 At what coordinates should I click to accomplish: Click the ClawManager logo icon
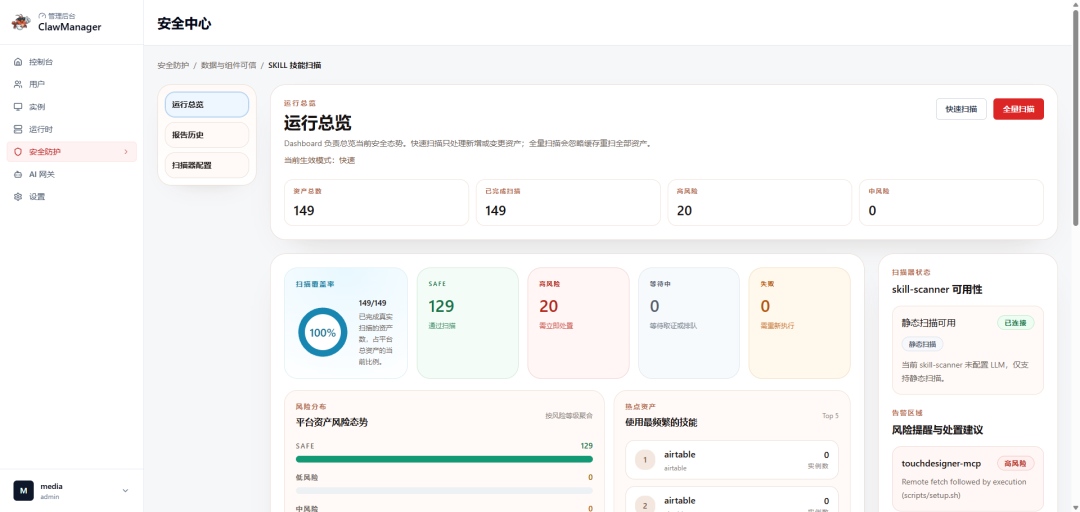pos(21,22)
